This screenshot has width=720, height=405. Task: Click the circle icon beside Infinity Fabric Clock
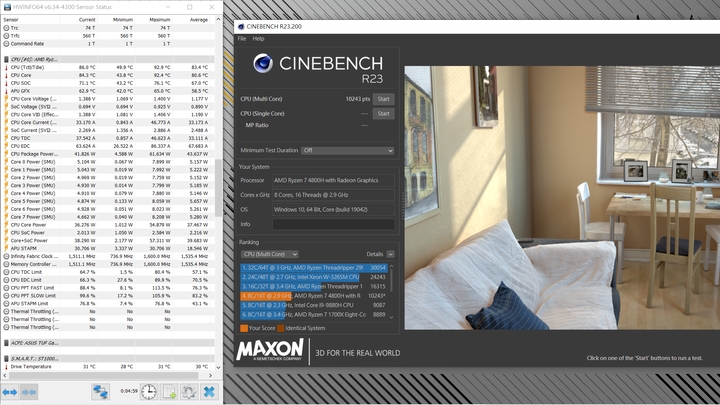[x=6, y=256]
